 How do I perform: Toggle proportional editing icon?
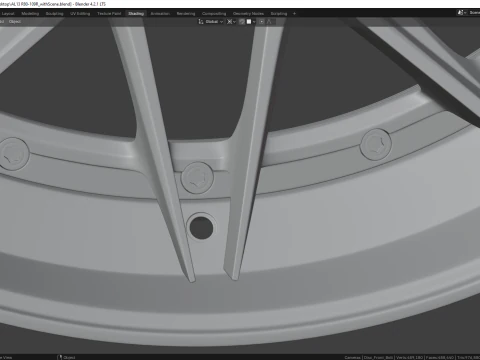[262, 22]
